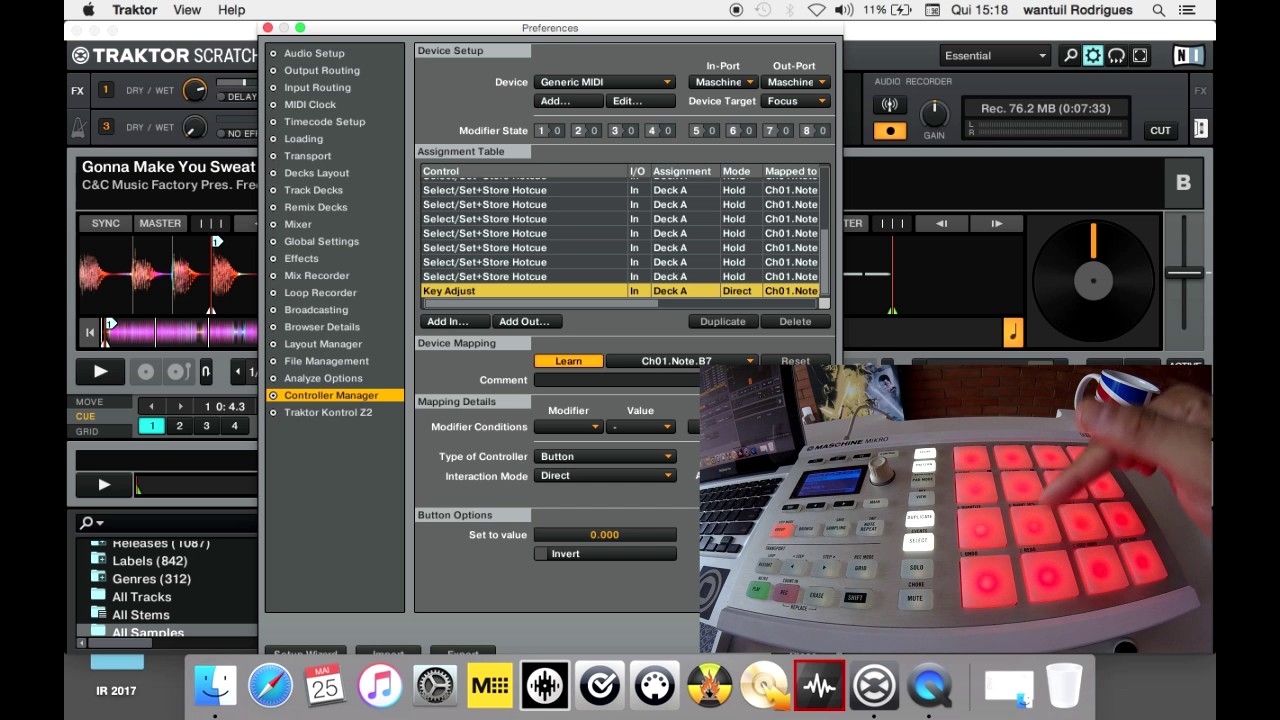Open the Help menu

click(232, 10)
